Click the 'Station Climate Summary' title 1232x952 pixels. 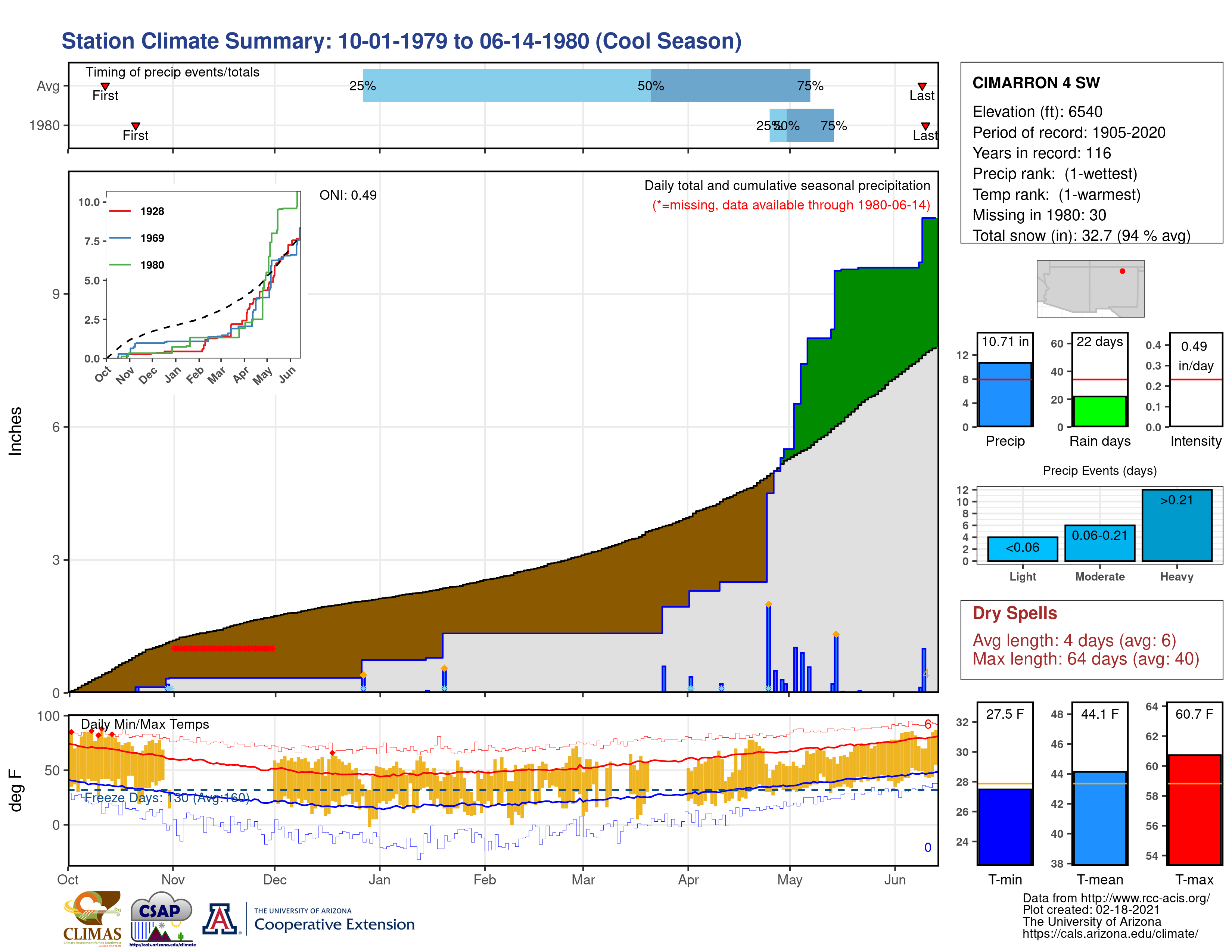[402, 41]
